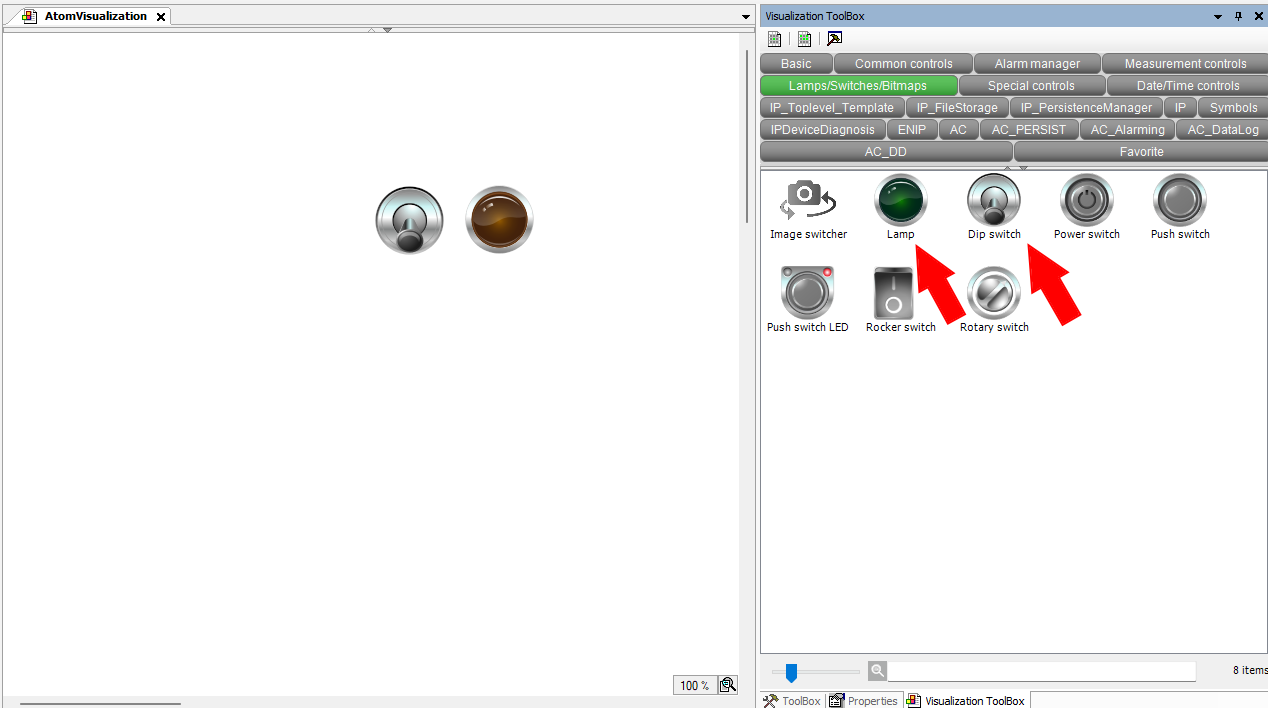
Task: Click the brown lamp on the canvas
Action: point(498,219)
